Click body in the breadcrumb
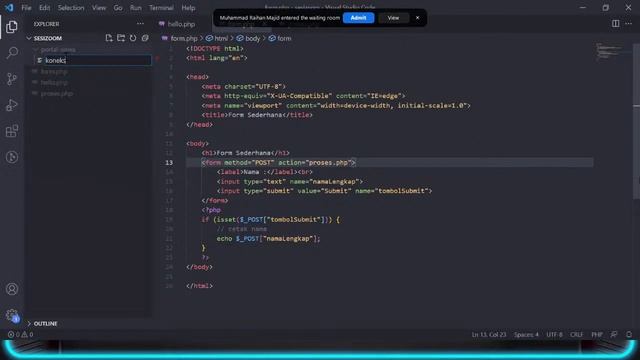640x360 pixels. pos(252,38)
